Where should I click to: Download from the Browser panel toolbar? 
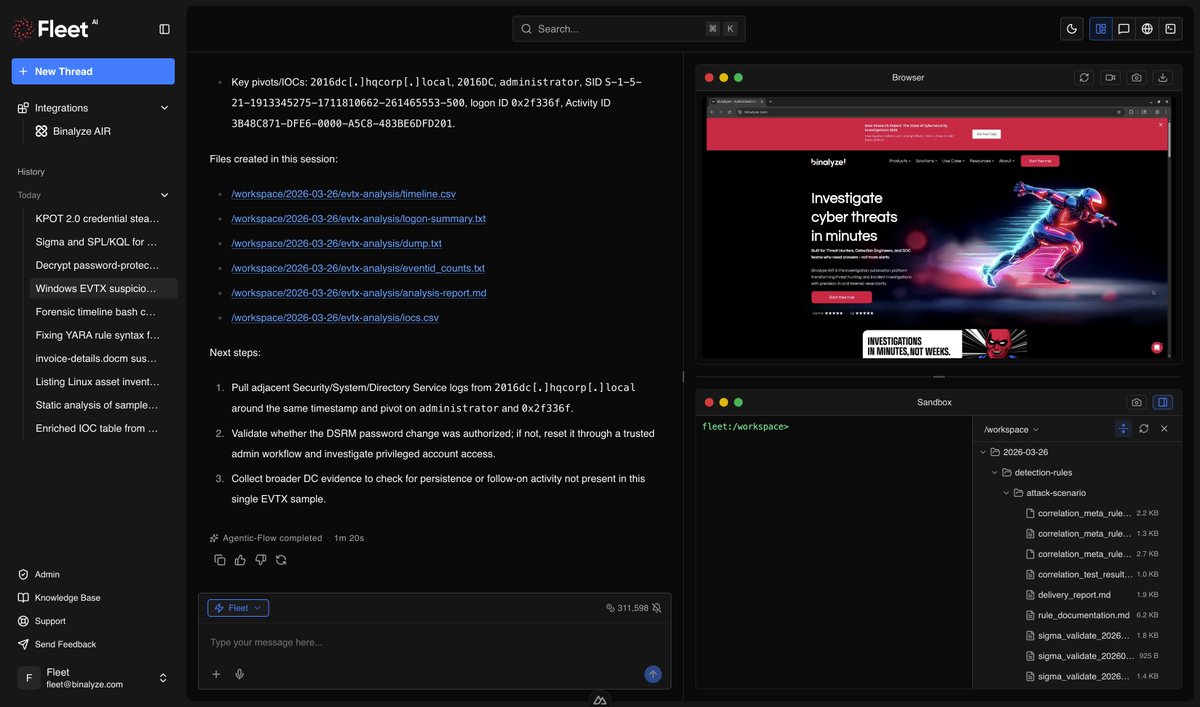(1162, 77)
